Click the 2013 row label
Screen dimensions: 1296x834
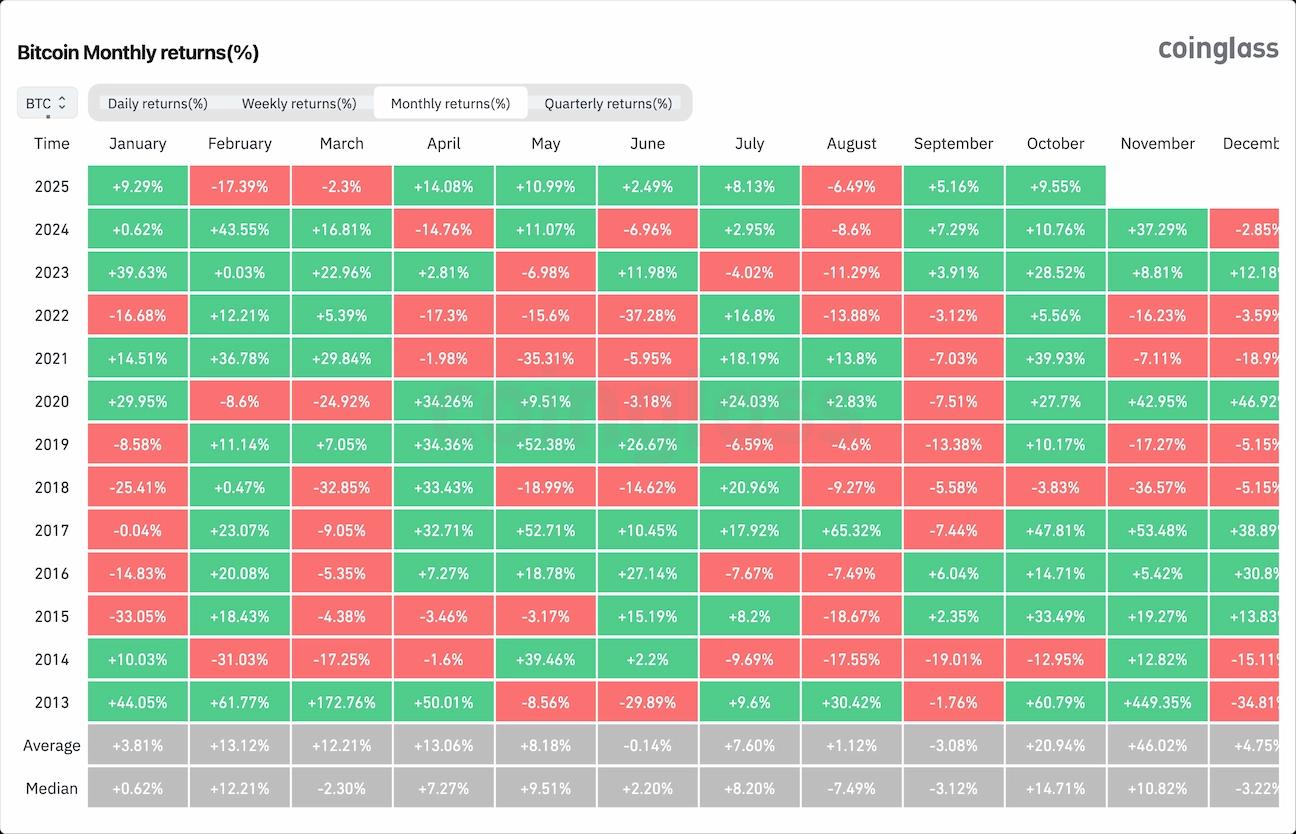click(x=52, y=702)
